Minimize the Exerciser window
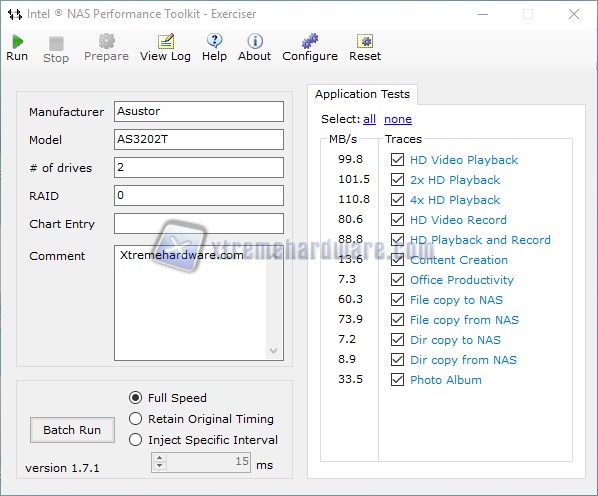 483,14
